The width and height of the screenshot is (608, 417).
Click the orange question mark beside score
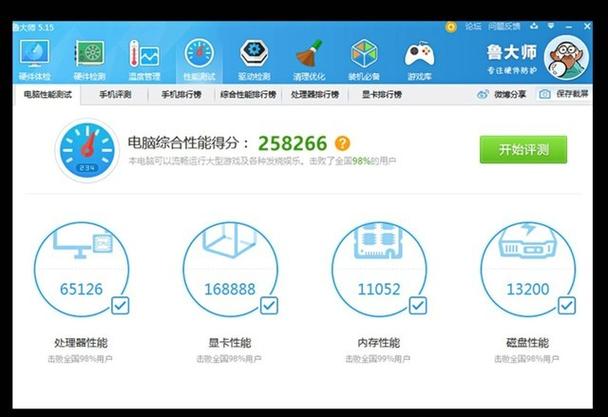point(342,143)
